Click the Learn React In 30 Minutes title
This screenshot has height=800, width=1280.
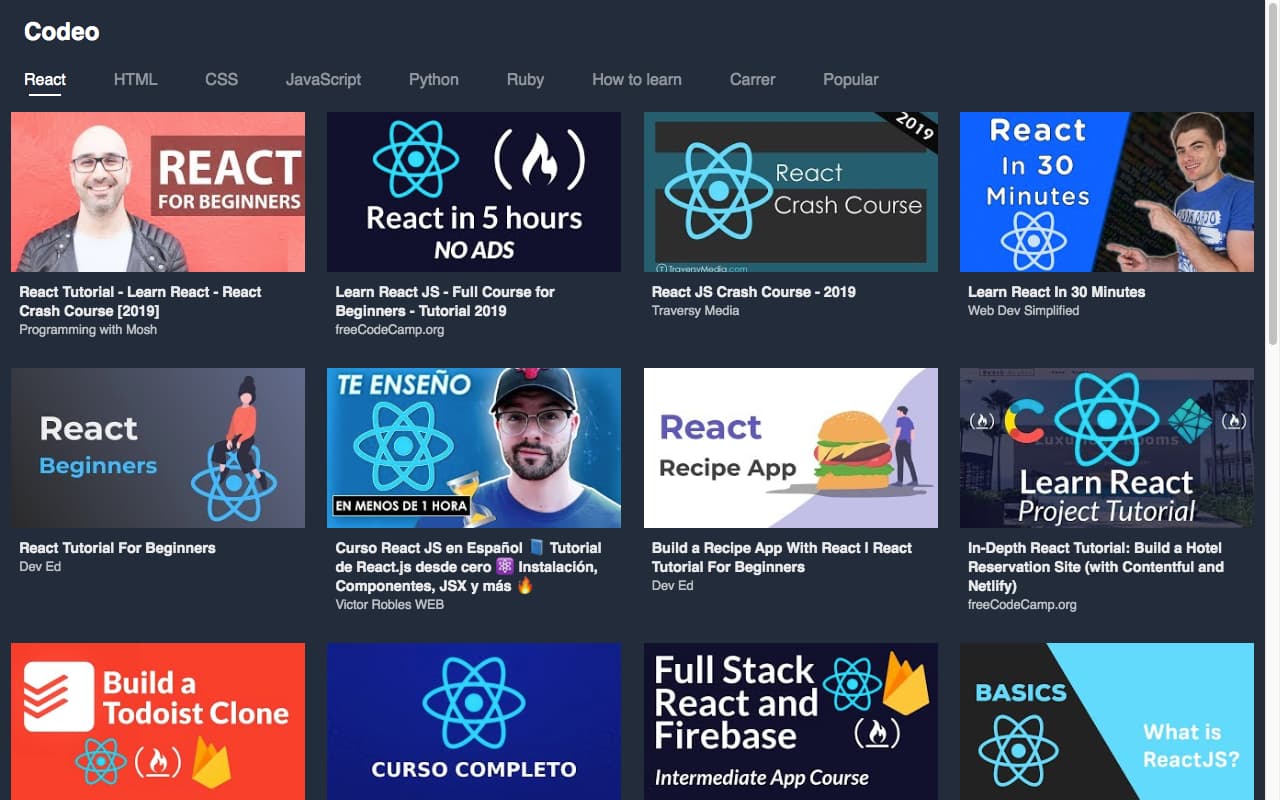[x=1056, y=292]
